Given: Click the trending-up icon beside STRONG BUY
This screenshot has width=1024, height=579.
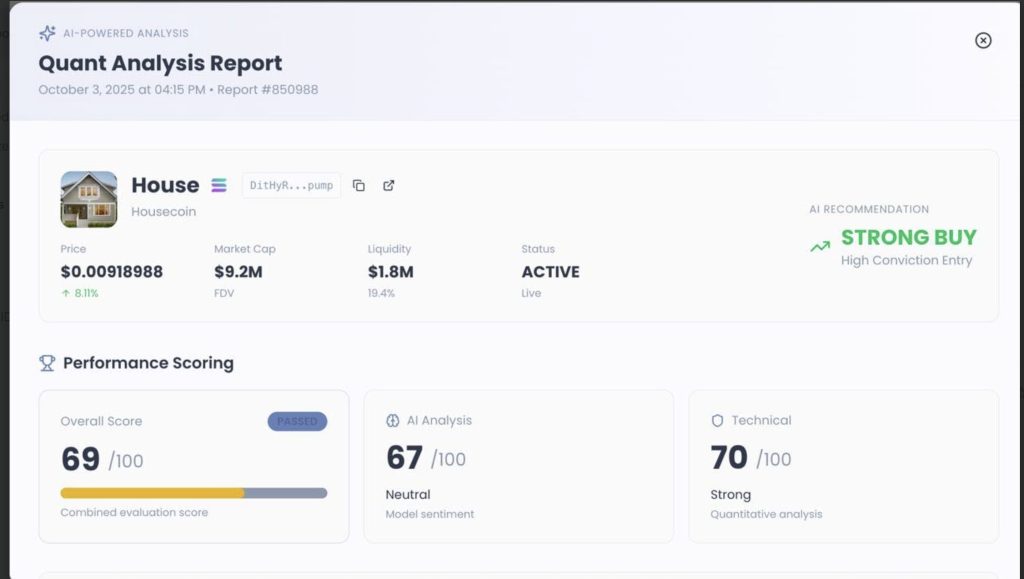Looking at the screenshot, I should pyautogui.click(x=820, y=246).
